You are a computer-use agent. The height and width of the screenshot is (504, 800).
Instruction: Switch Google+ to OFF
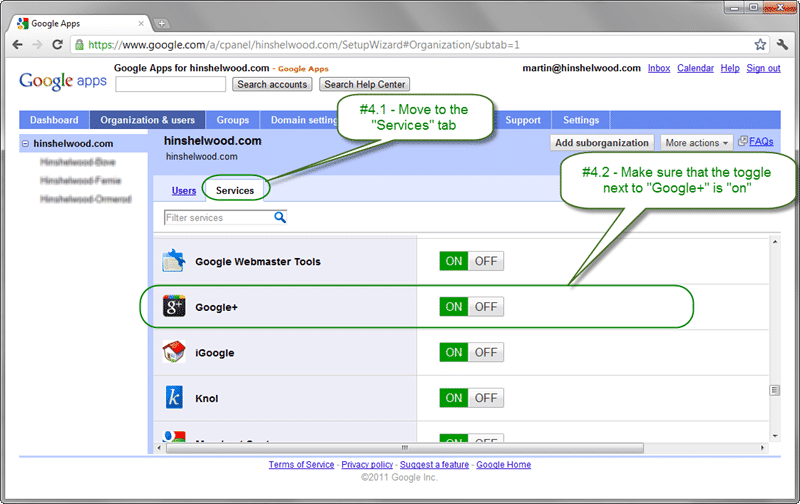(486, 307)
